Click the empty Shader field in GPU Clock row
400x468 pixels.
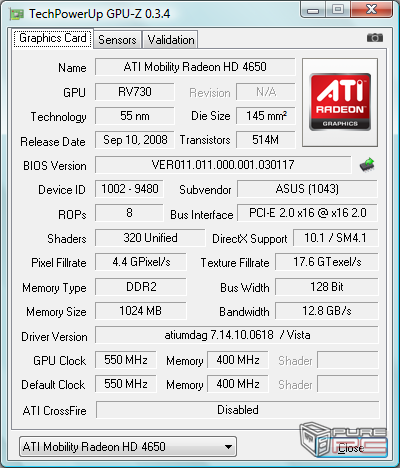tap(348, 360)
